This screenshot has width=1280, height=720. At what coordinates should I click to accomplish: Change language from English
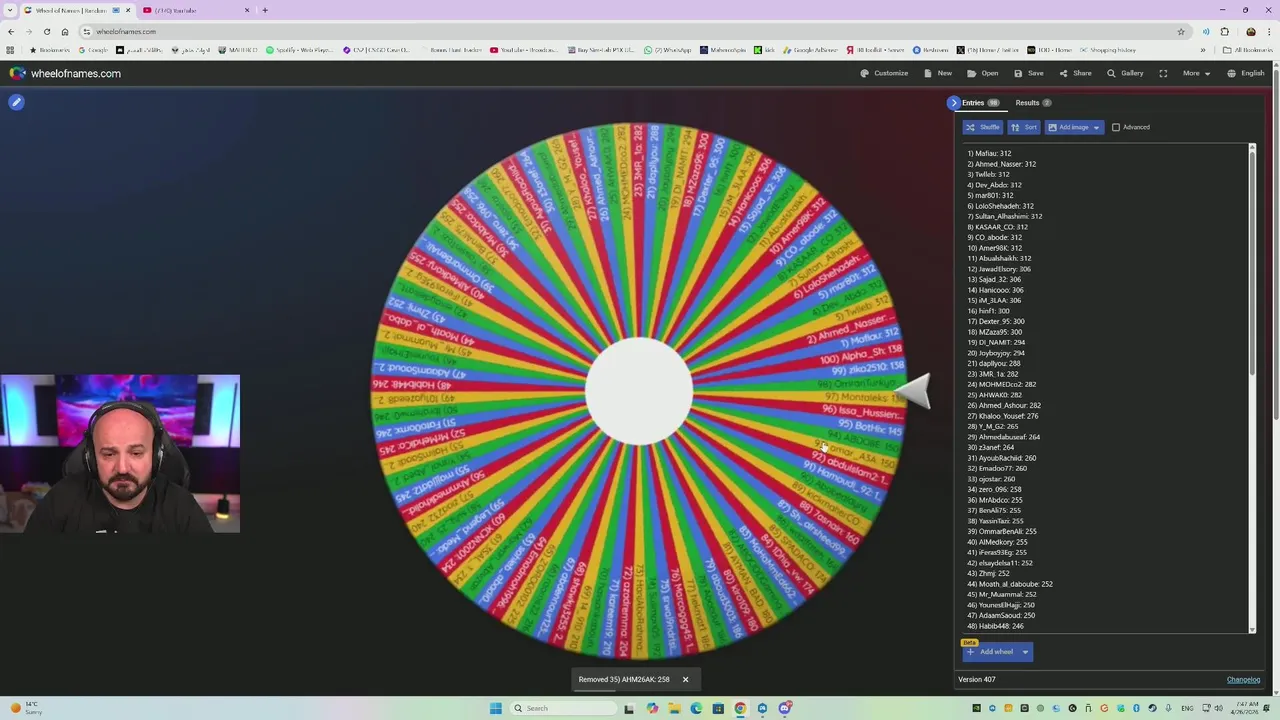coord(1247,73)
